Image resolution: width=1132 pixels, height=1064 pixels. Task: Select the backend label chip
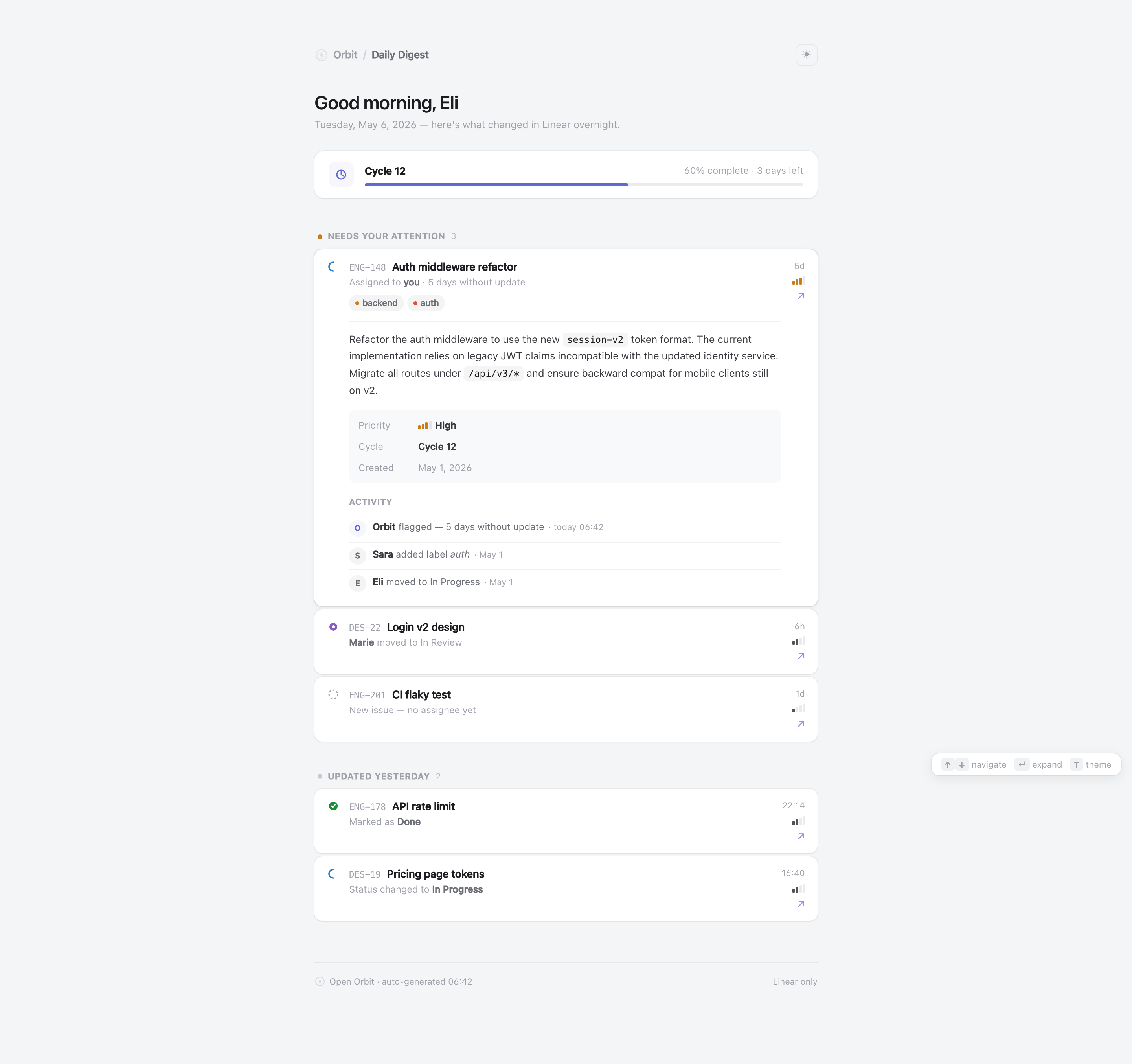tap(376, 303)
